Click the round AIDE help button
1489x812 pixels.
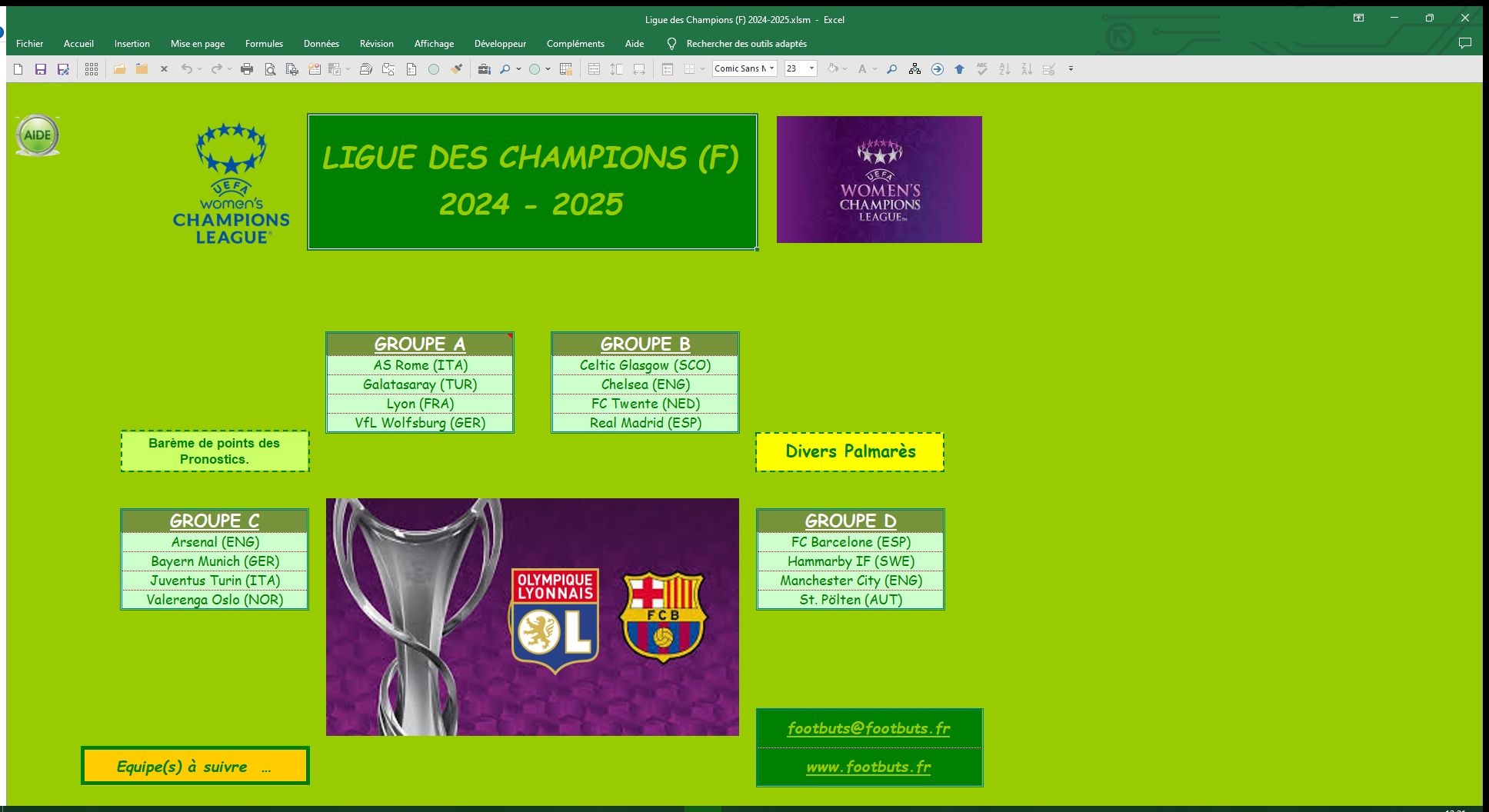pyautogui.click(x=37, y=135)
